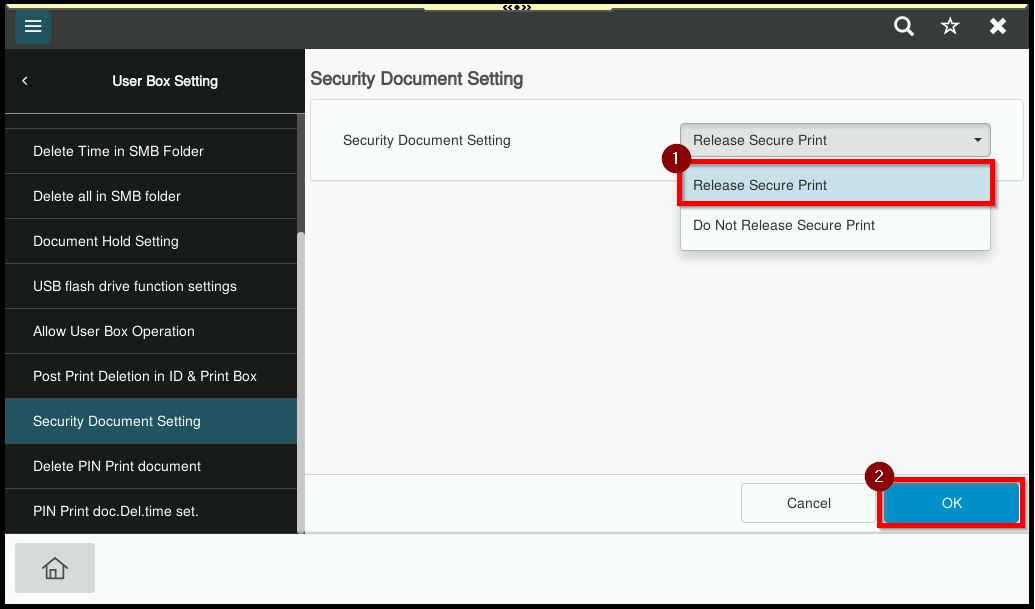Choose Do Not Release Secure Print
1035x609 pixels.
pyautogui.click(x=835, y=226)
